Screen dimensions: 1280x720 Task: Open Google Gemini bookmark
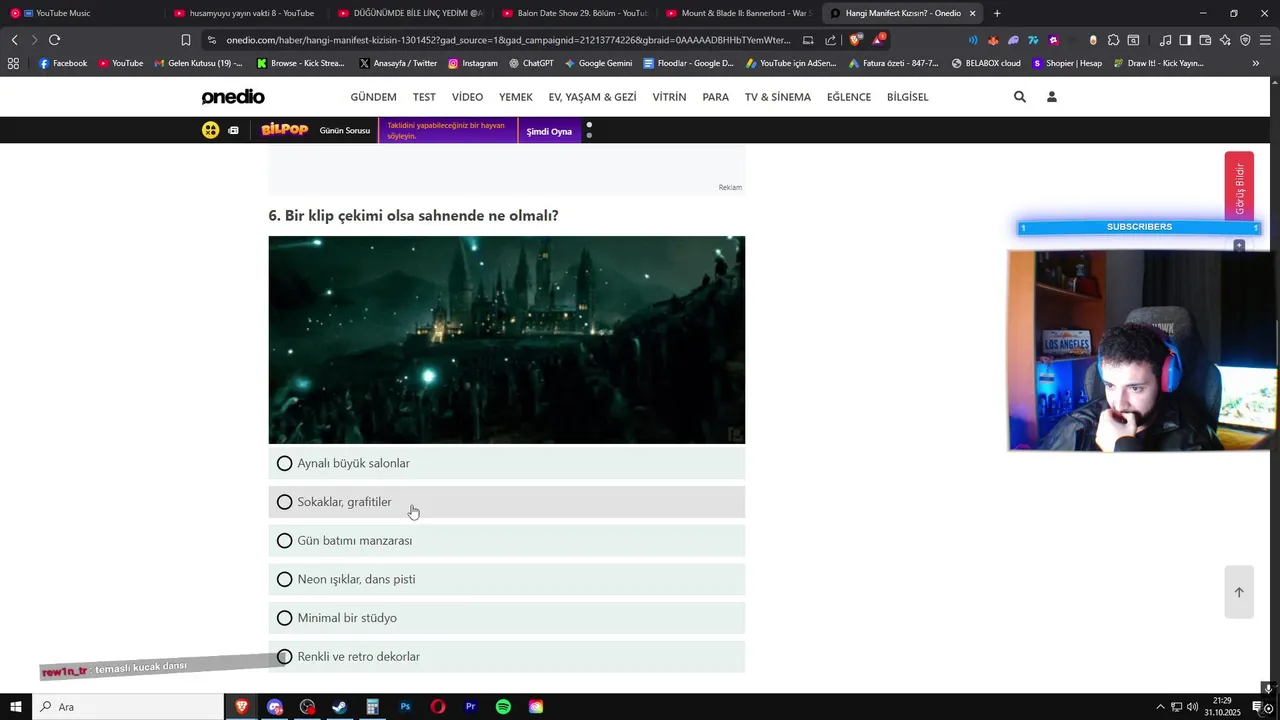(598, 63)
